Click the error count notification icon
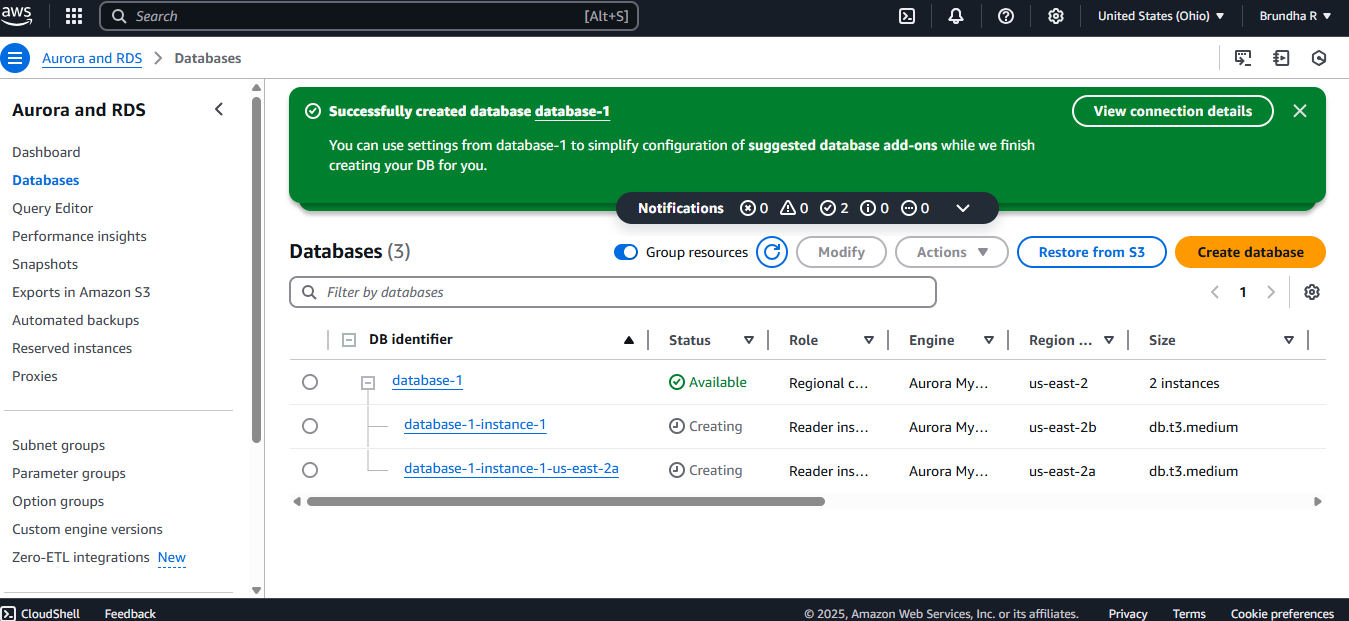This screenshot has width=1349, height=621. click(748, 208)
